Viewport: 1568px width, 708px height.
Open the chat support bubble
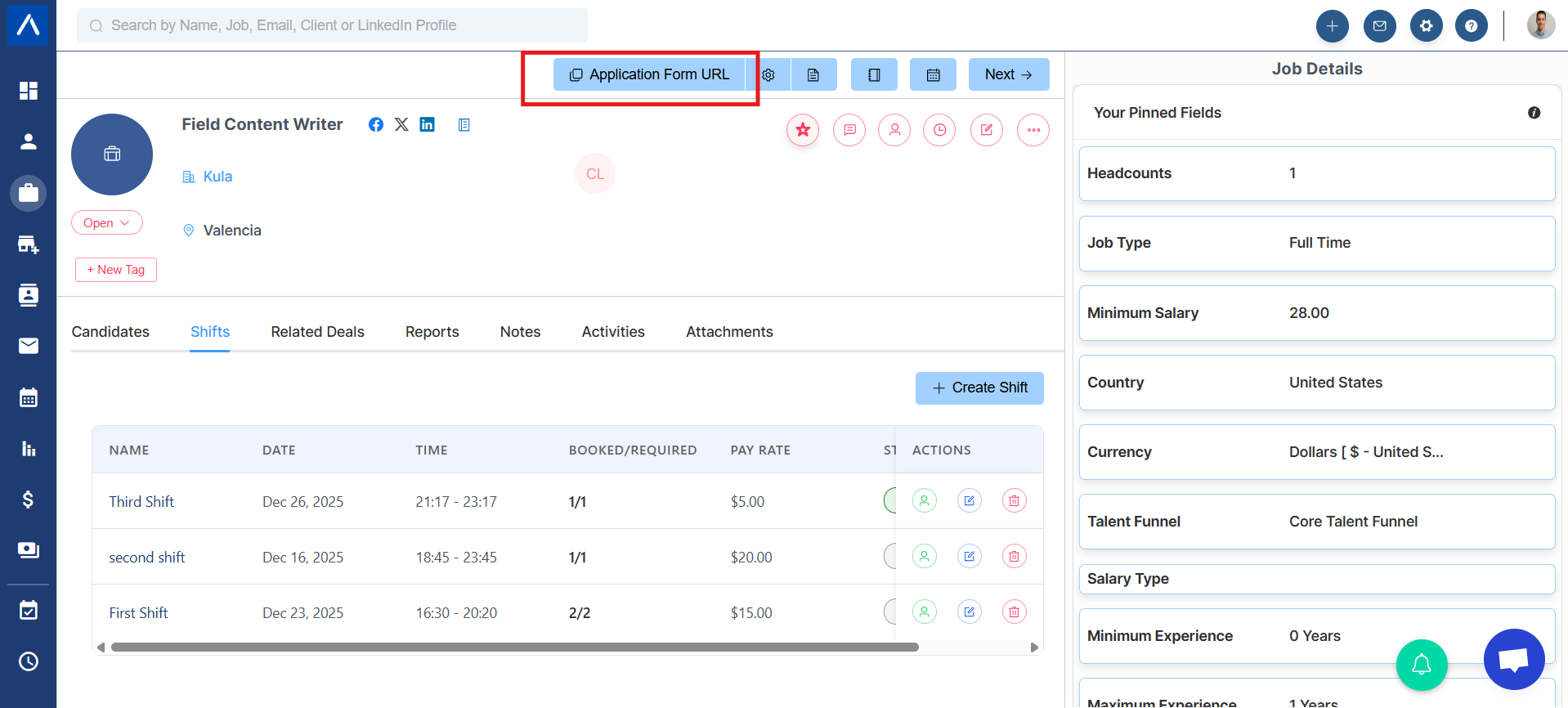tap(1514, 660)
